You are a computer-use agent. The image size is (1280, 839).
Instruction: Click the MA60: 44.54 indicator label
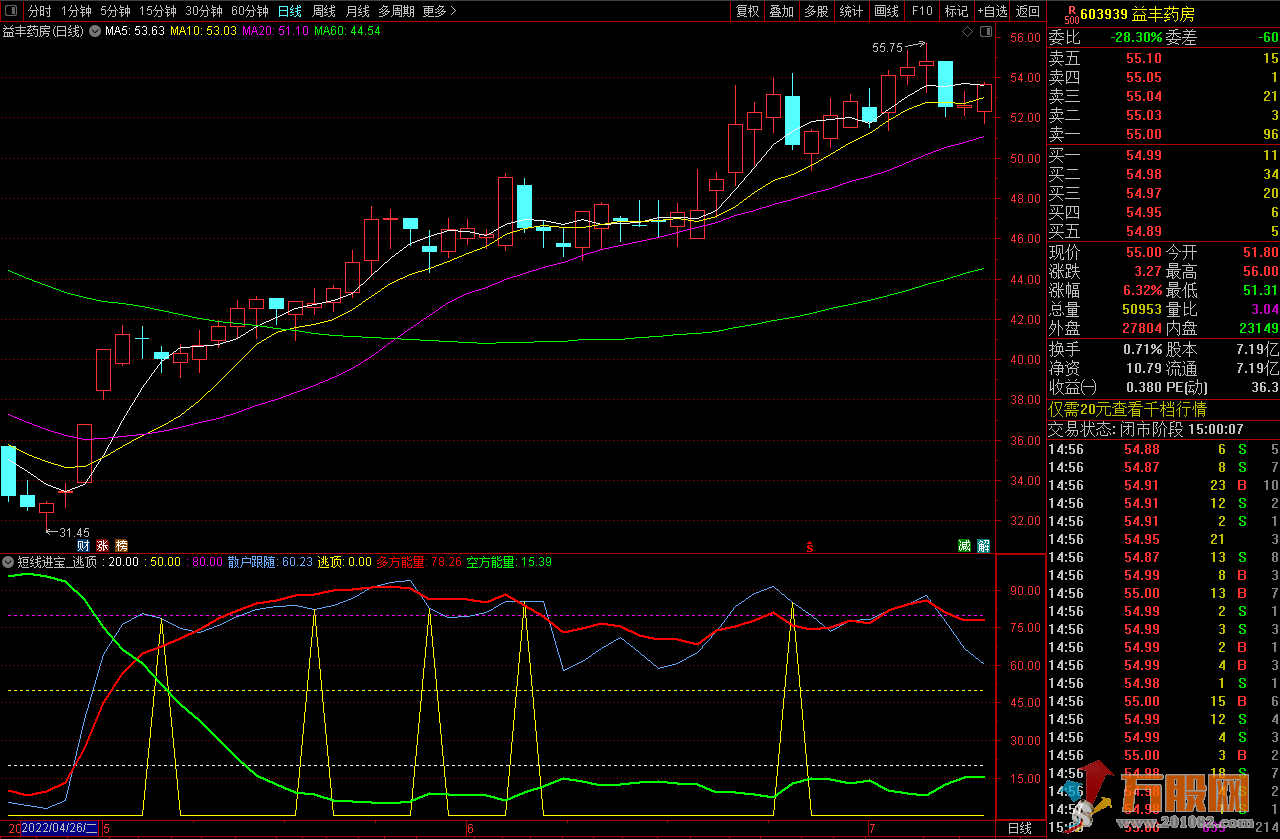347,31
